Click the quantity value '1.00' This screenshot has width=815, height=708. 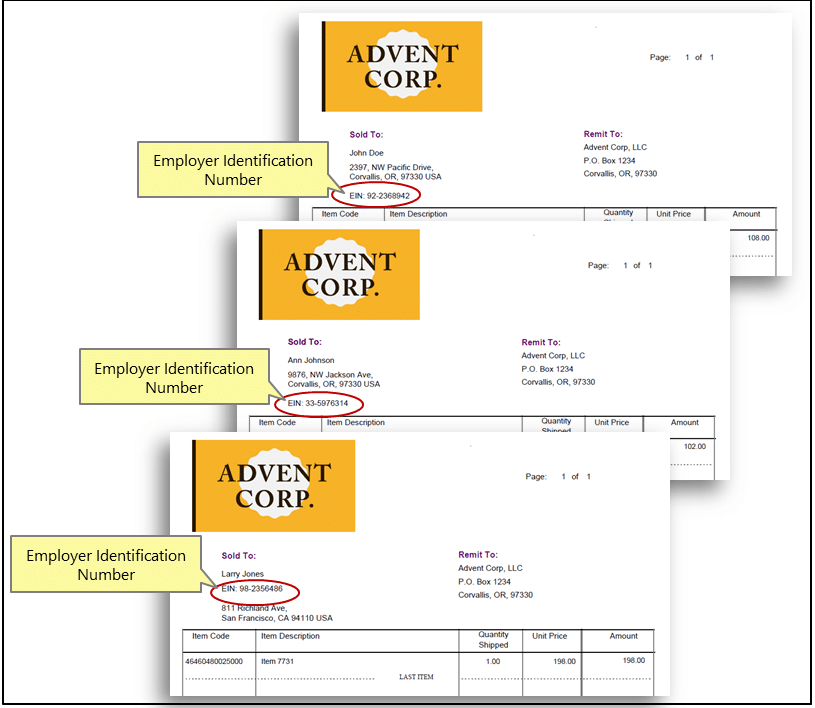click(493, 662)
